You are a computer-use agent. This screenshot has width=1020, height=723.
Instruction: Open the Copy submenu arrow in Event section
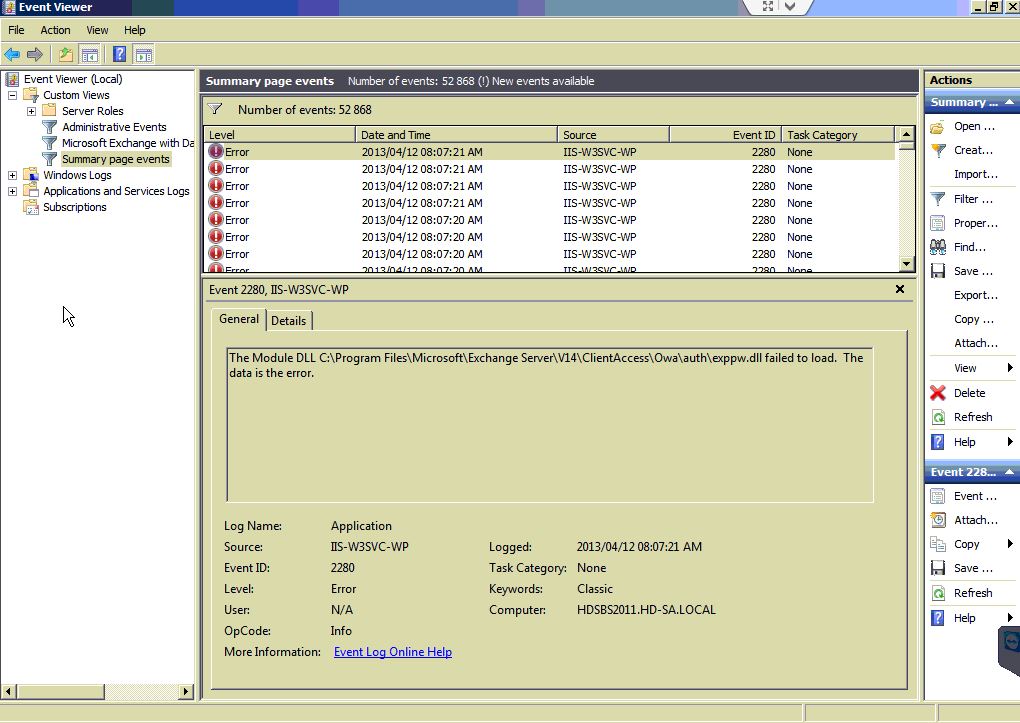[x=1010, y=544]
